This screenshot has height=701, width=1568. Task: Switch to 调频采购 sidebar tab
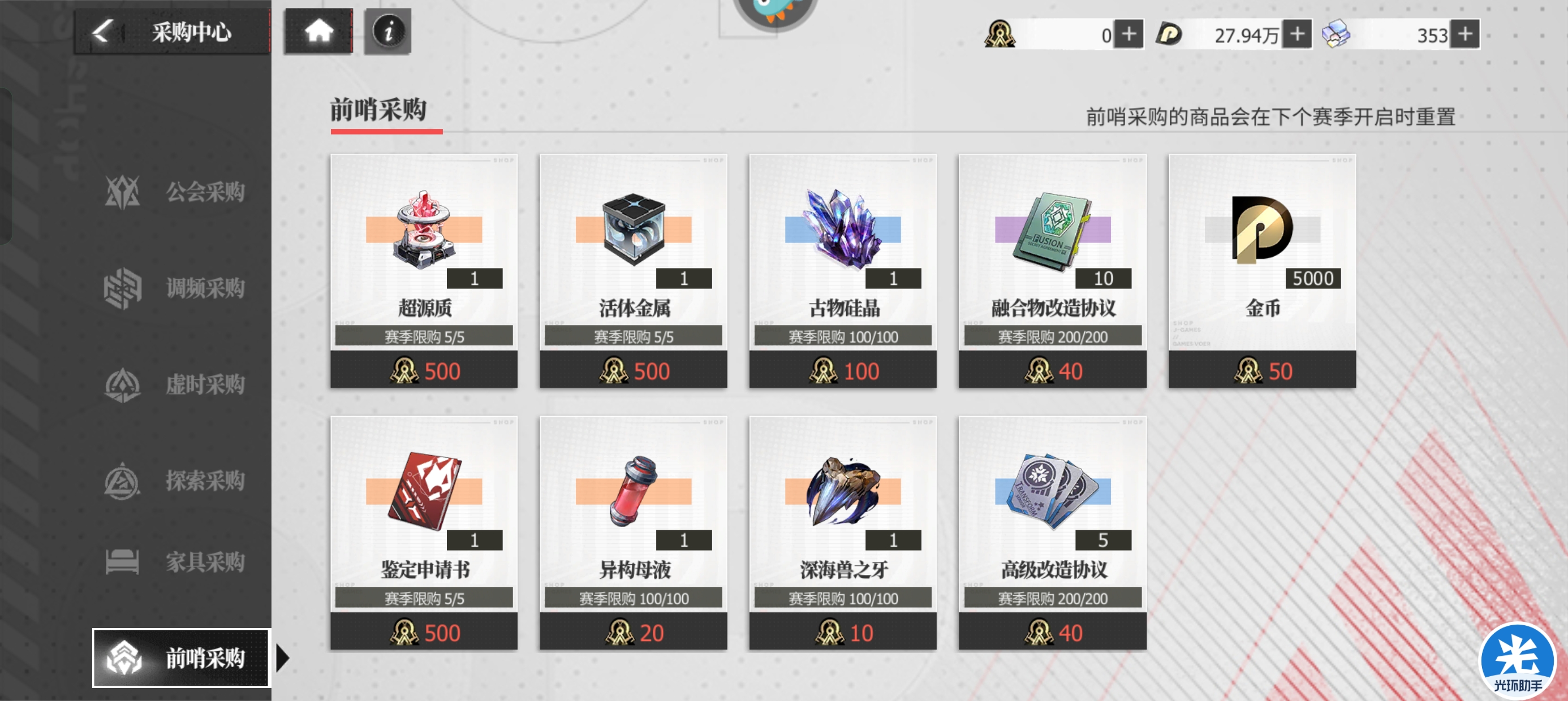pyautogui.click(x=176, y=288)
